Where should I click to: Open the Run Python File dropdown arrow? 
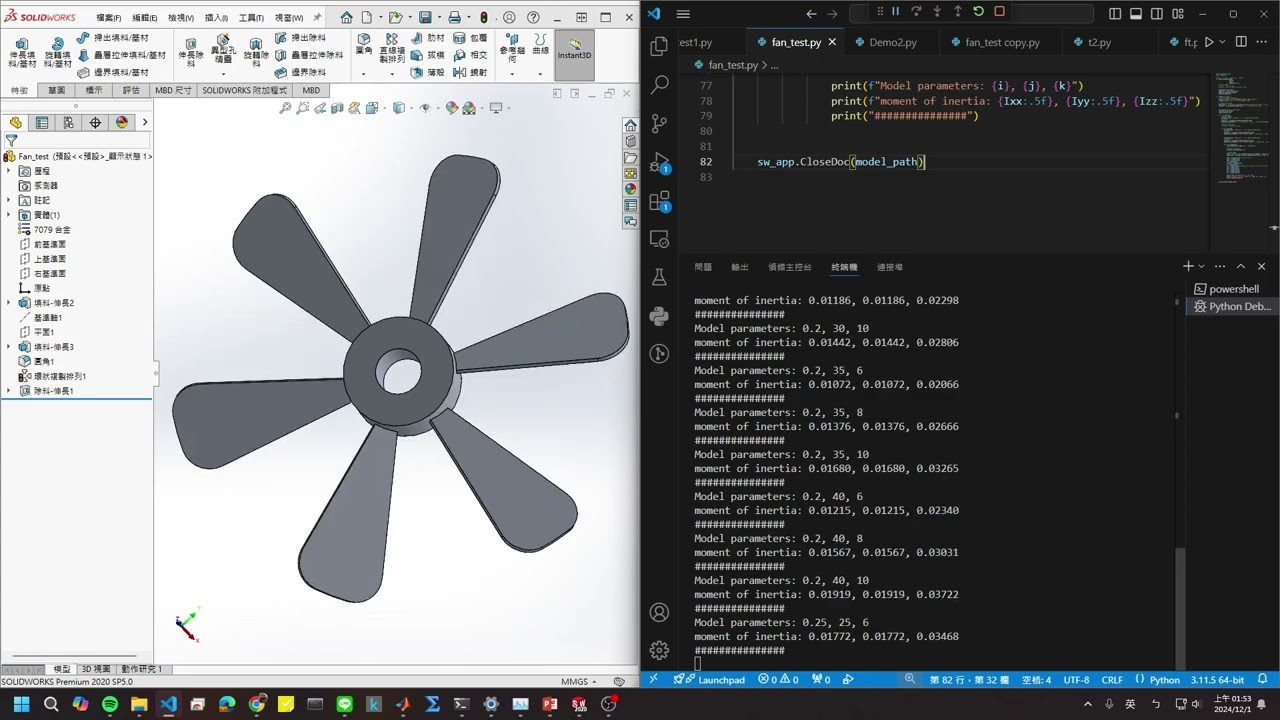[x=1224, y=42]
